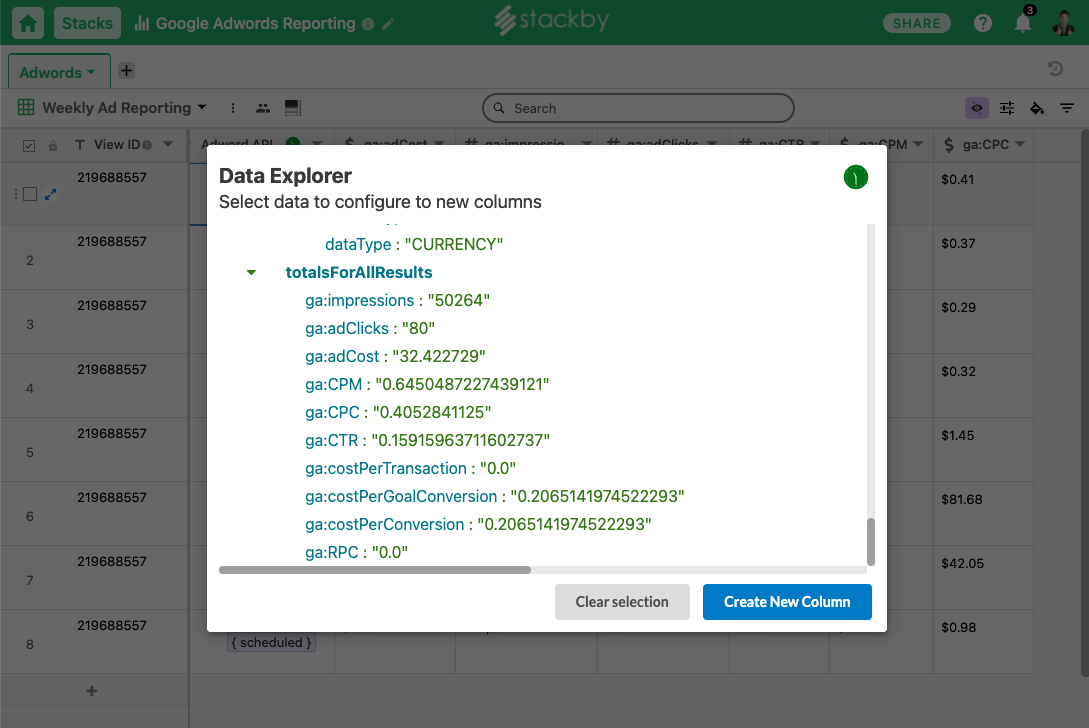Screen dimensions: 1089x728
Task: Tick the select-all rows checkbox
Action: click(28, 145)
